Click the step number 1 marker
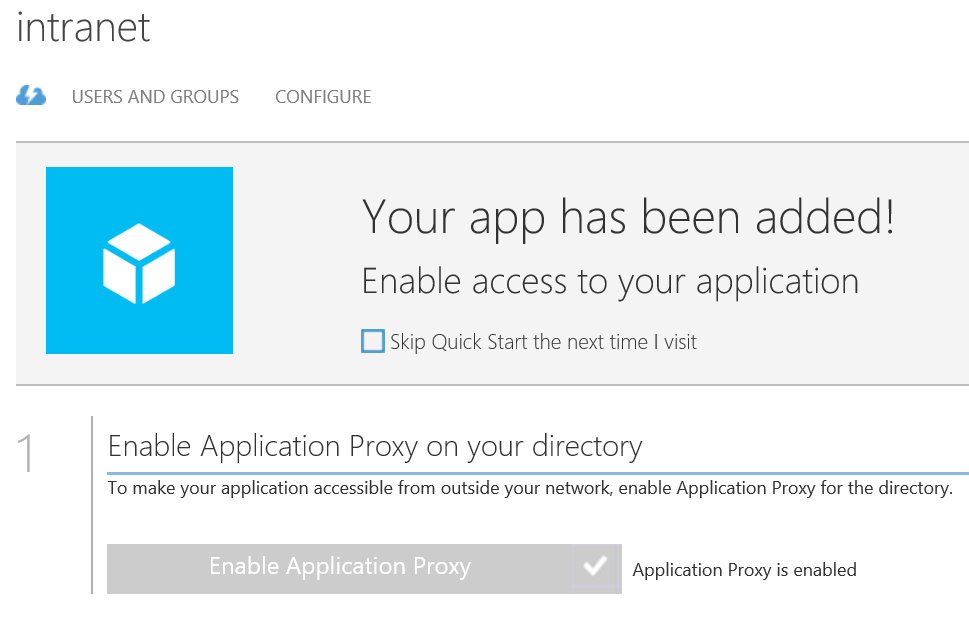 pos(27,453)
